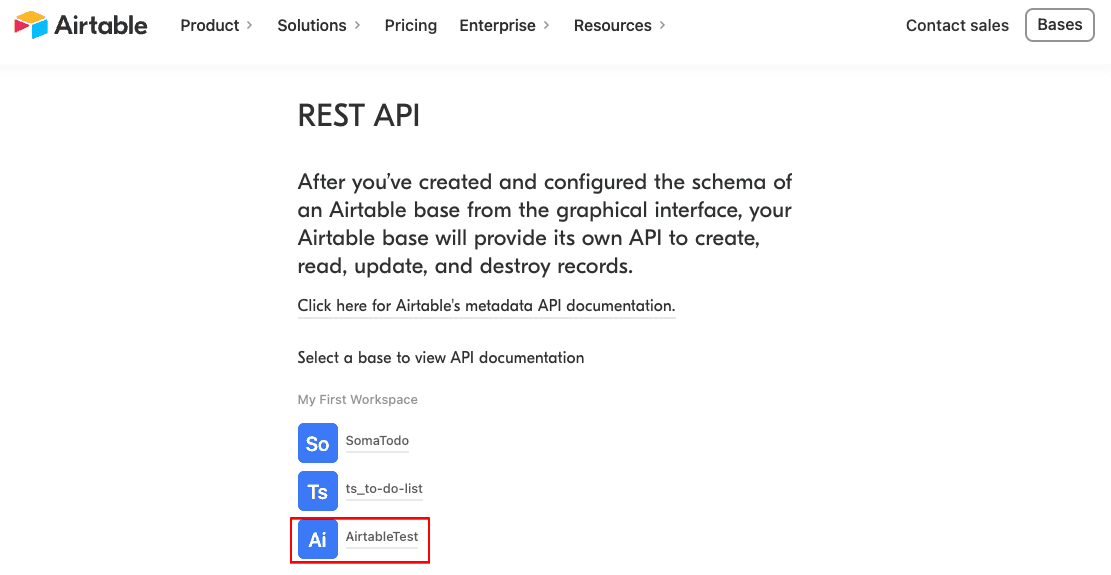Select the blue Ts base icon
Viewport: 1111px width, 575px height.
click(x=318, y=491)
